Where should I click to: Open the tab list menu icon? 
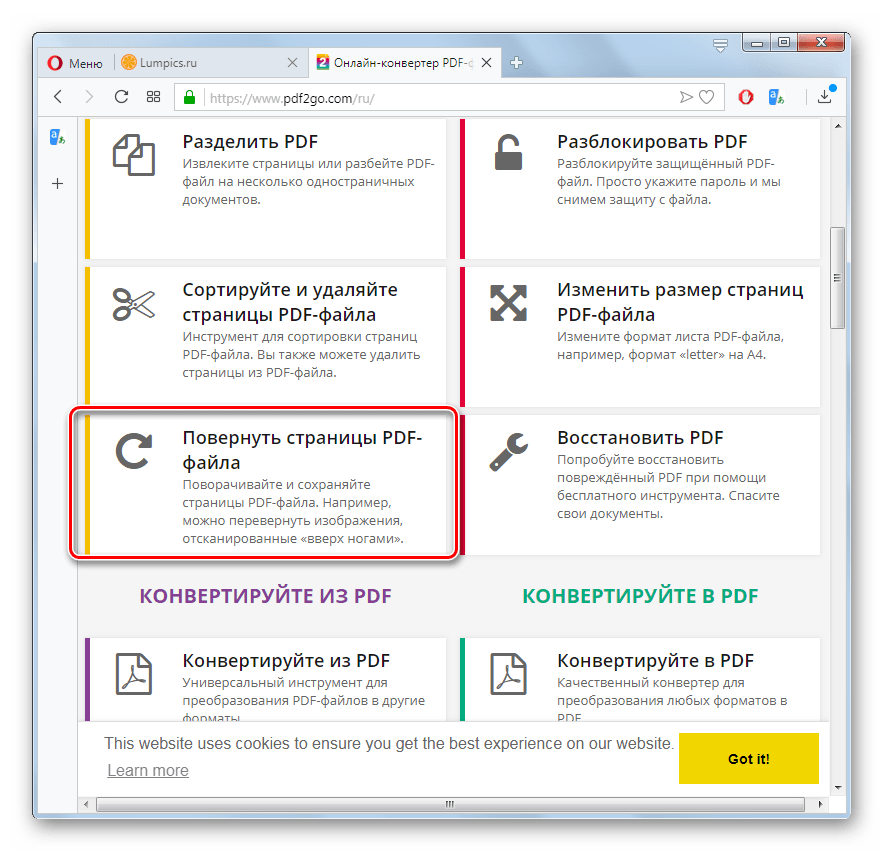(x=720, y=45)
